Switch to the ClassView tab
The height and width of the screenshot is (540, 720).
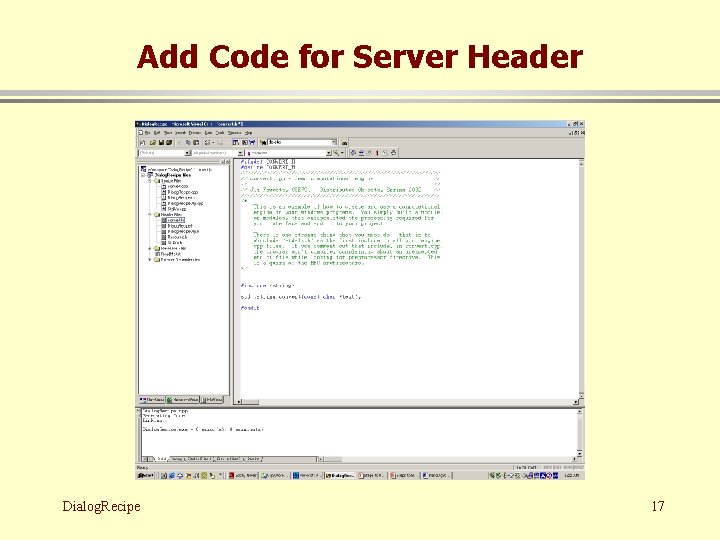[x=152, y=399]
